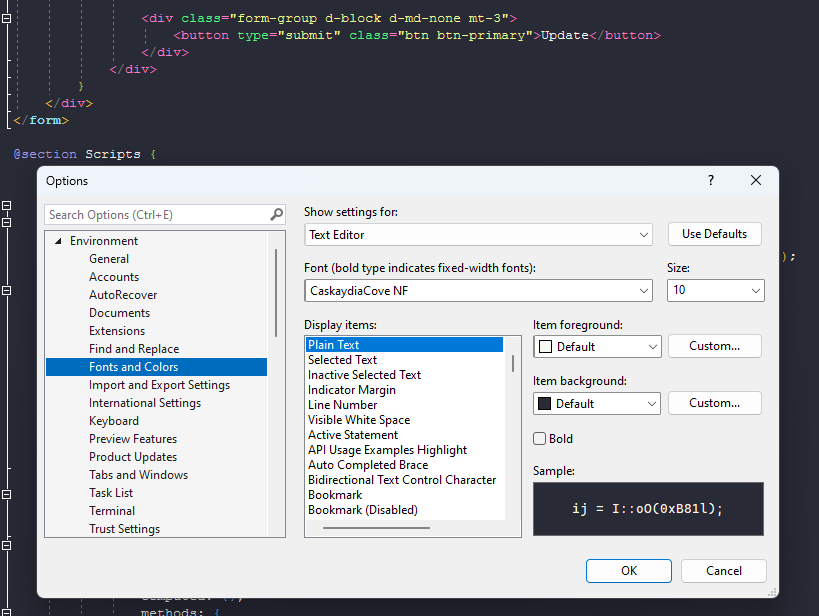The image size is (819, 616).
Task: Collapse a code region using a margin fold icon
Action: (x=8, y=206)
